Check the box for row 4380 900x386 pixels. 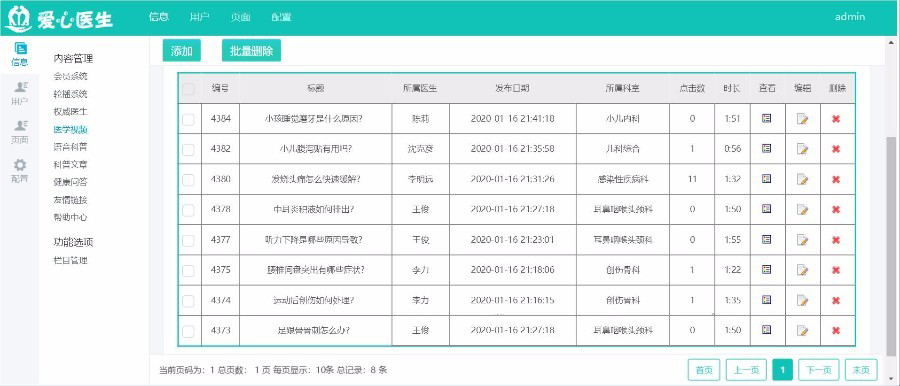pos(188,179)
